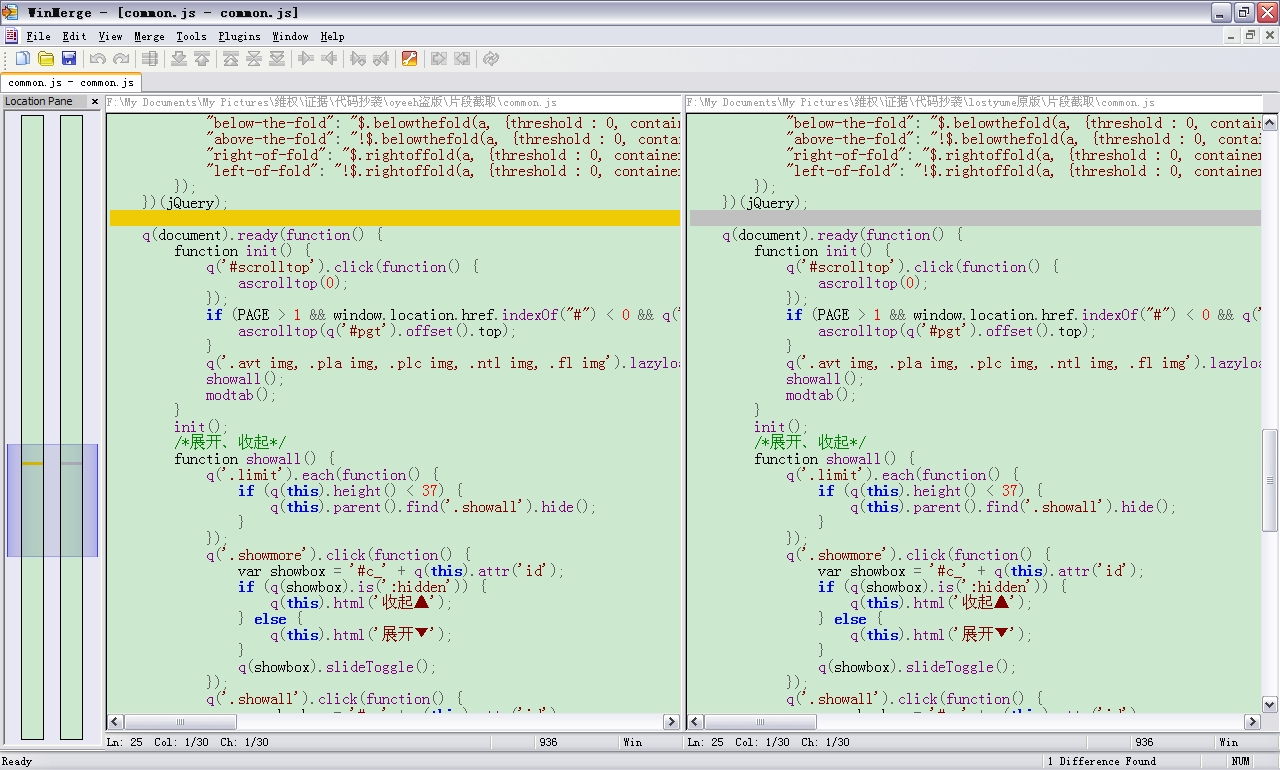
Task: Click Copy Right and Advance icon
Action: click(x=358, y=59)
